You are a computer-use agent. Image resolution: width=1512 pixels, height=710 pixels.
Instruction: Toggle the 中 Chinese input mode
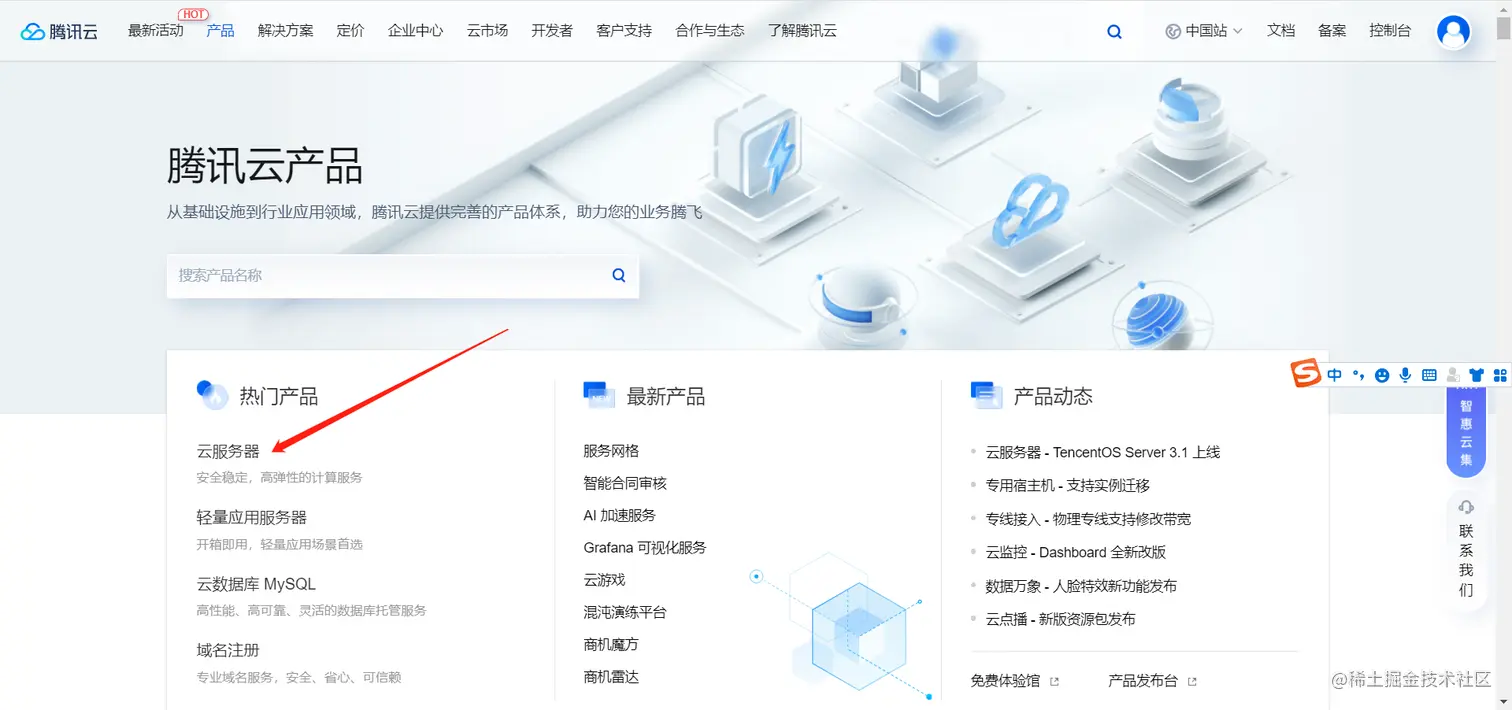click(1335, 375)
